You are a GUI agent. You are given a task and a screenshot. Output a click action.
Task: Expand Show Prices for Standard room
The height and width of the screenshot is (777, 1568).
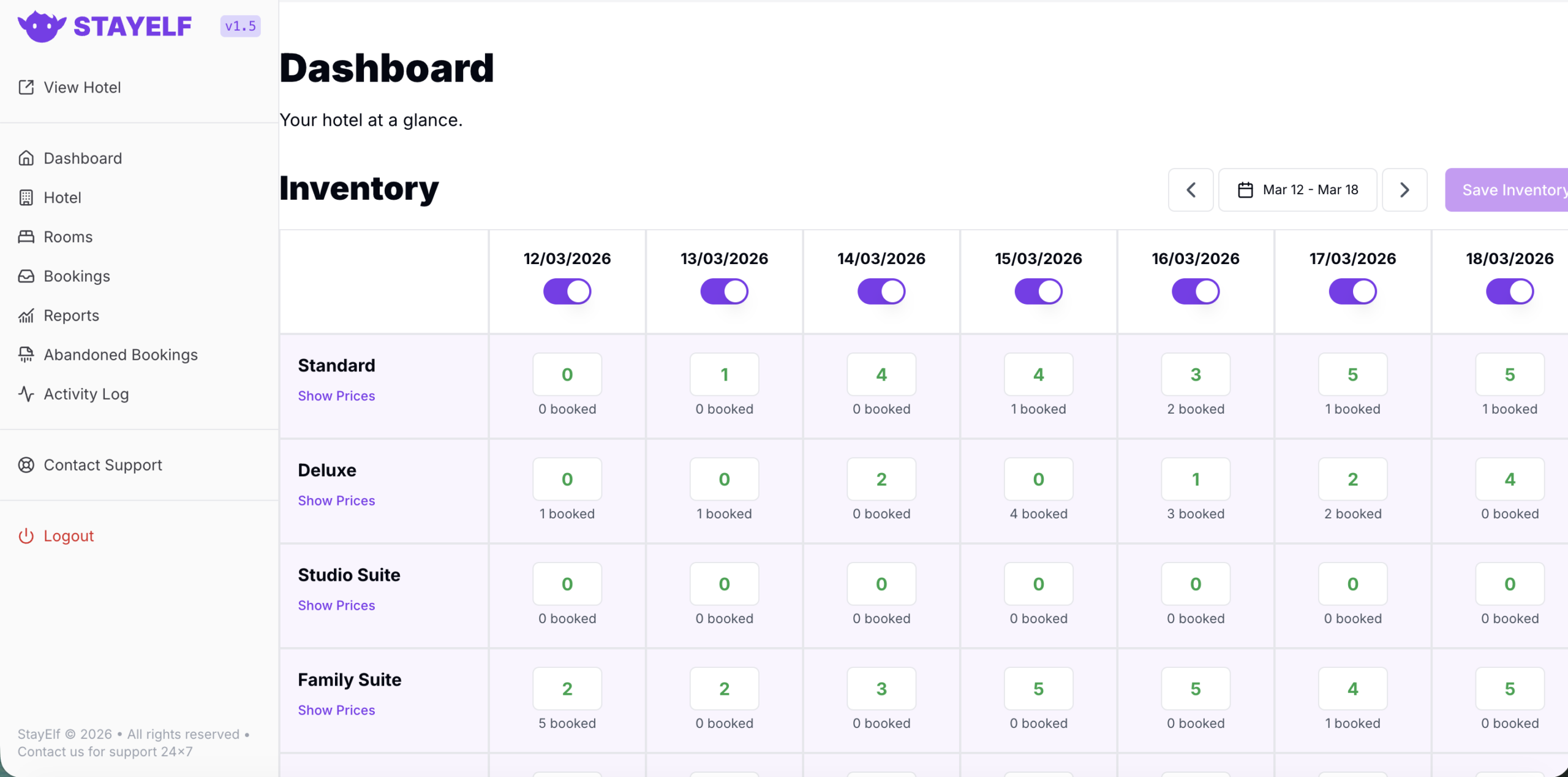pyautogui.click(x=336, y=396)
